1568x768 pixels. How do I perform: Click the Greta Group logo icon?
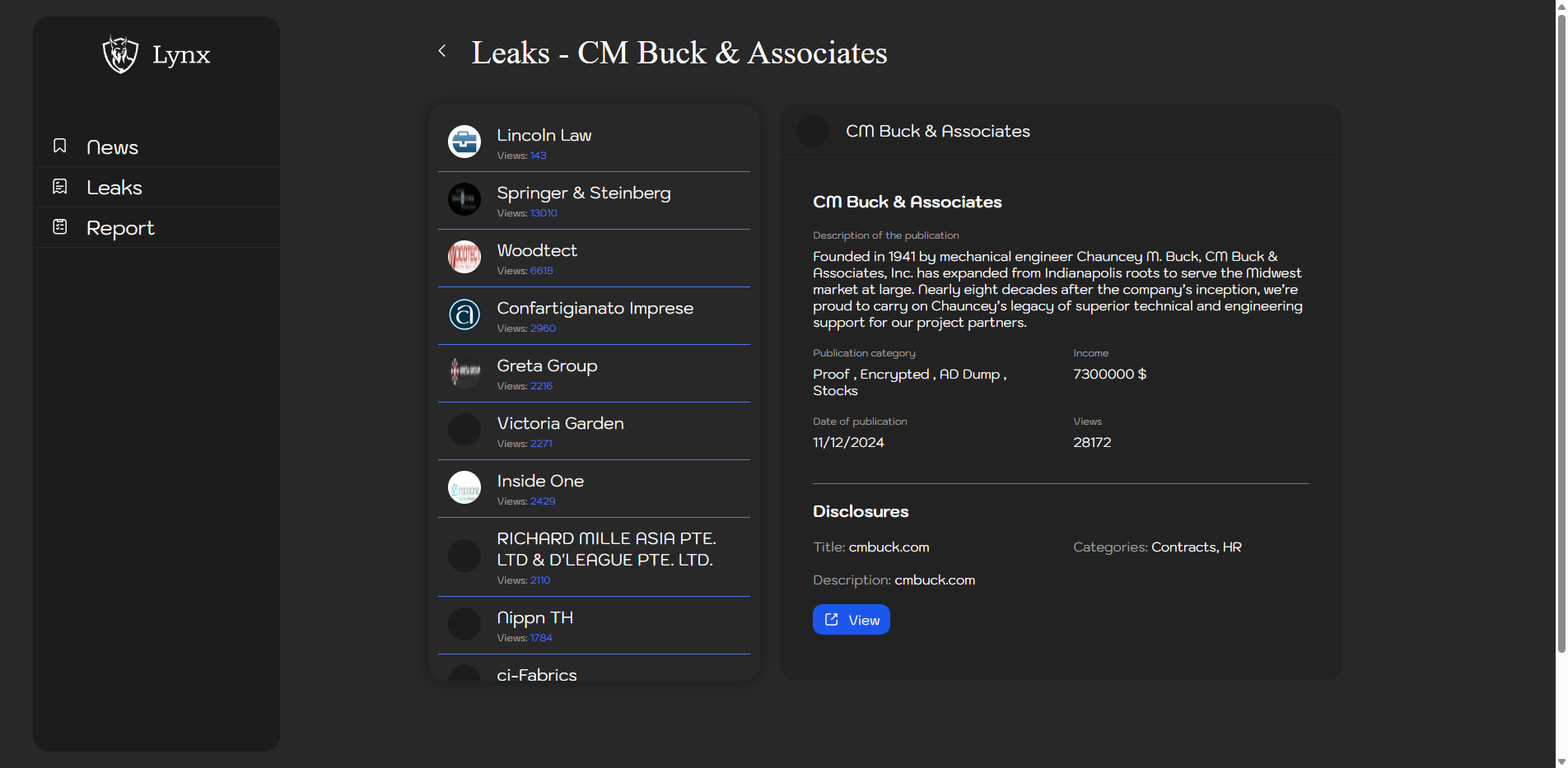point(464,372)
